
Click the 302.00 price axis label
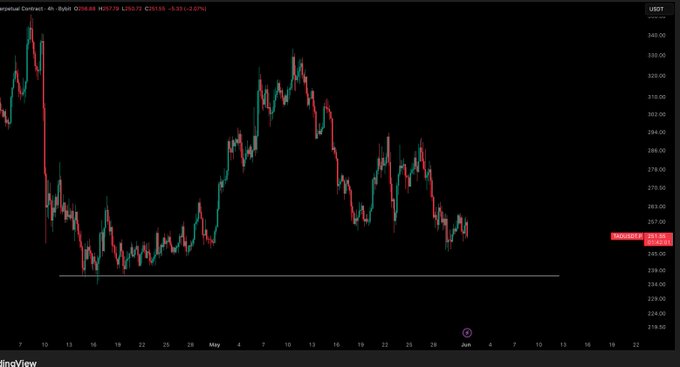[657, 115]
